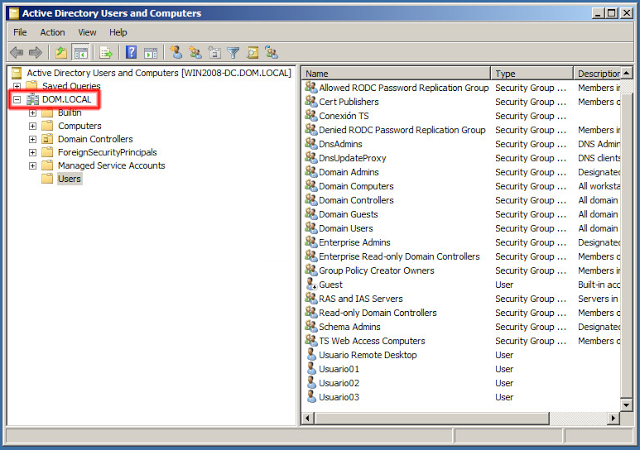Expand the Builtin container
The height and width of the screenshot is (450, 640).
tap(32, 113)
